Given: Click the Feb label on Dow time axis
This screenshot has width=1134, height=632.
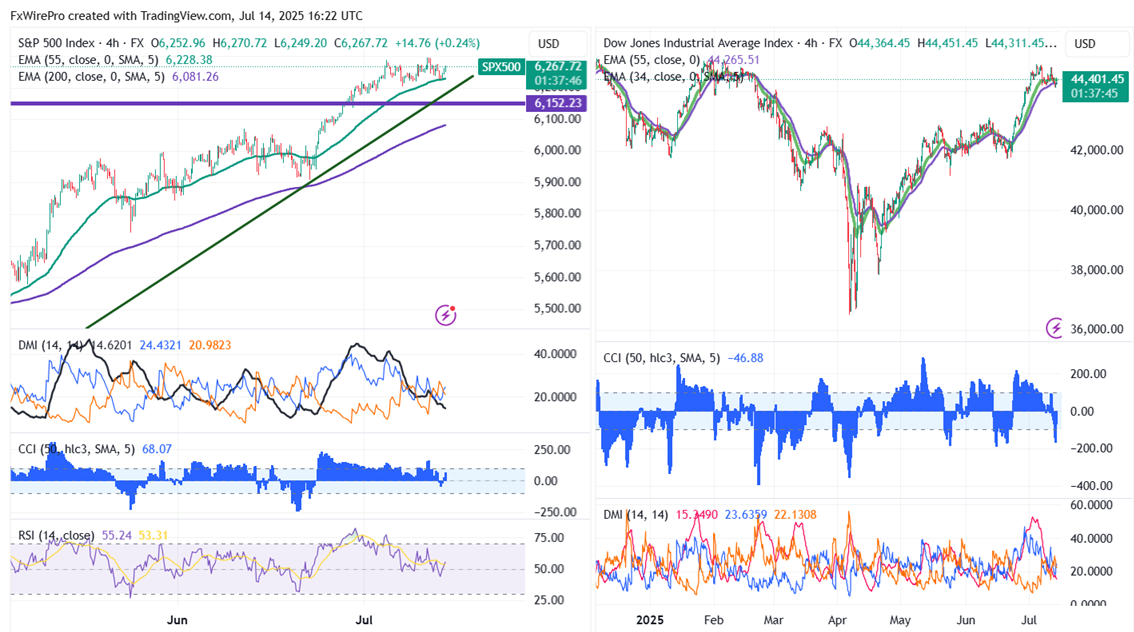Looking at the screenshot, I should tap(713, 620).
